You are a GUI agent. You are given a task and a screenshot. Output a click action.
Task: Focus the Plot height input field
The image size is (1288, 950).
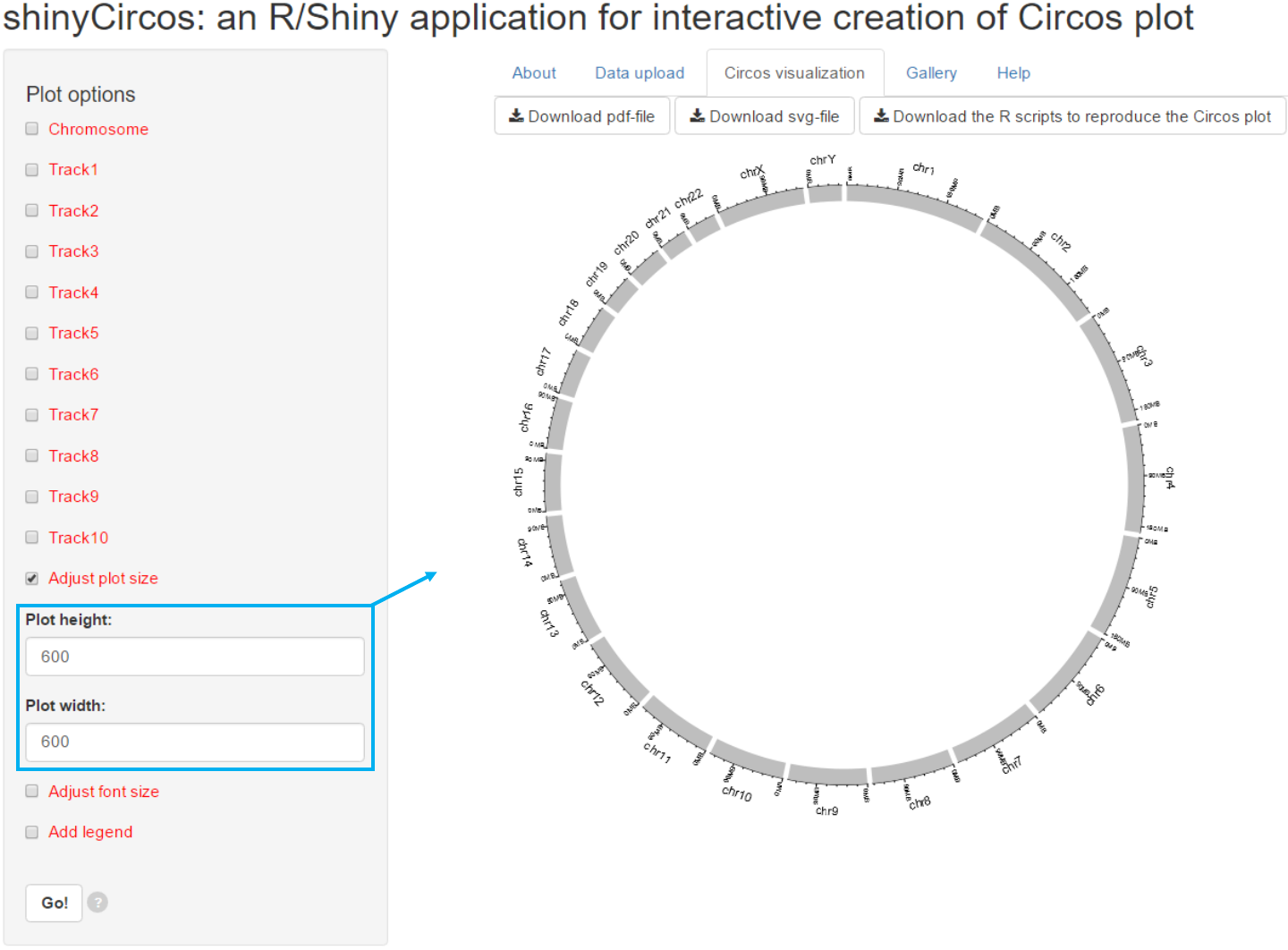tap(195, 657)
